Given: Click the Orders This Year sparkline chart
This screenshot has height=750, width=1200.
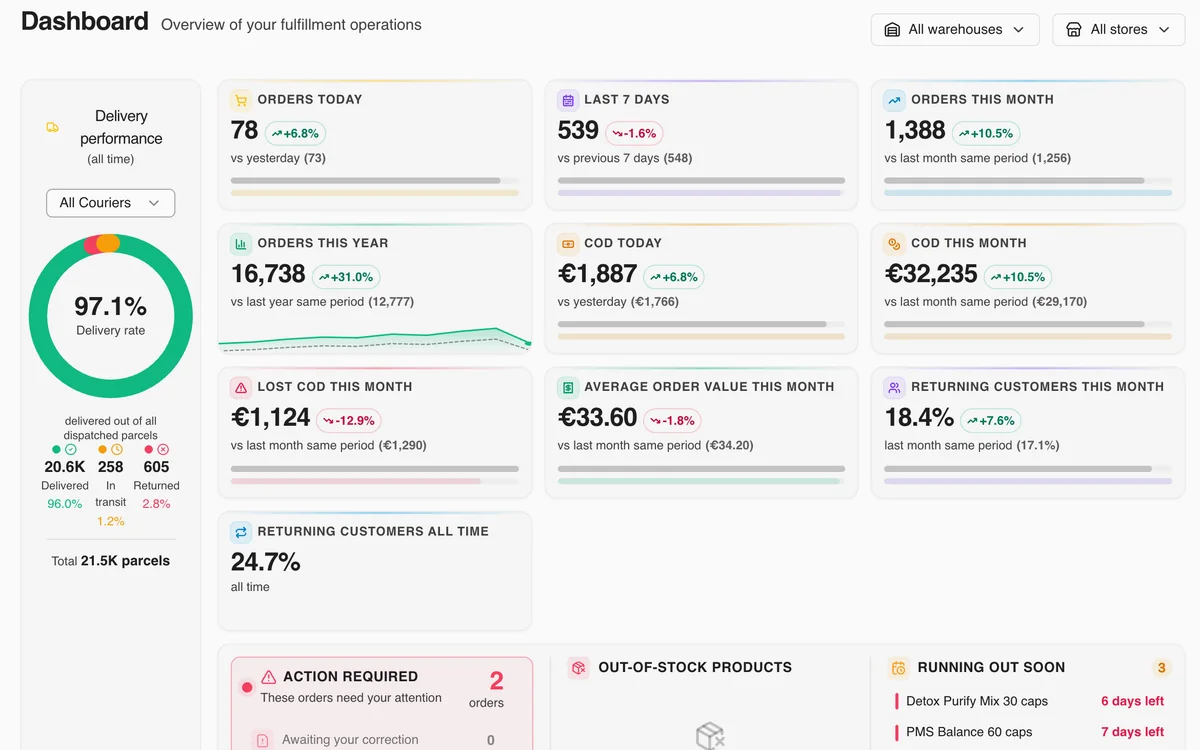Looking at the screenshot, I should (375, 340).
